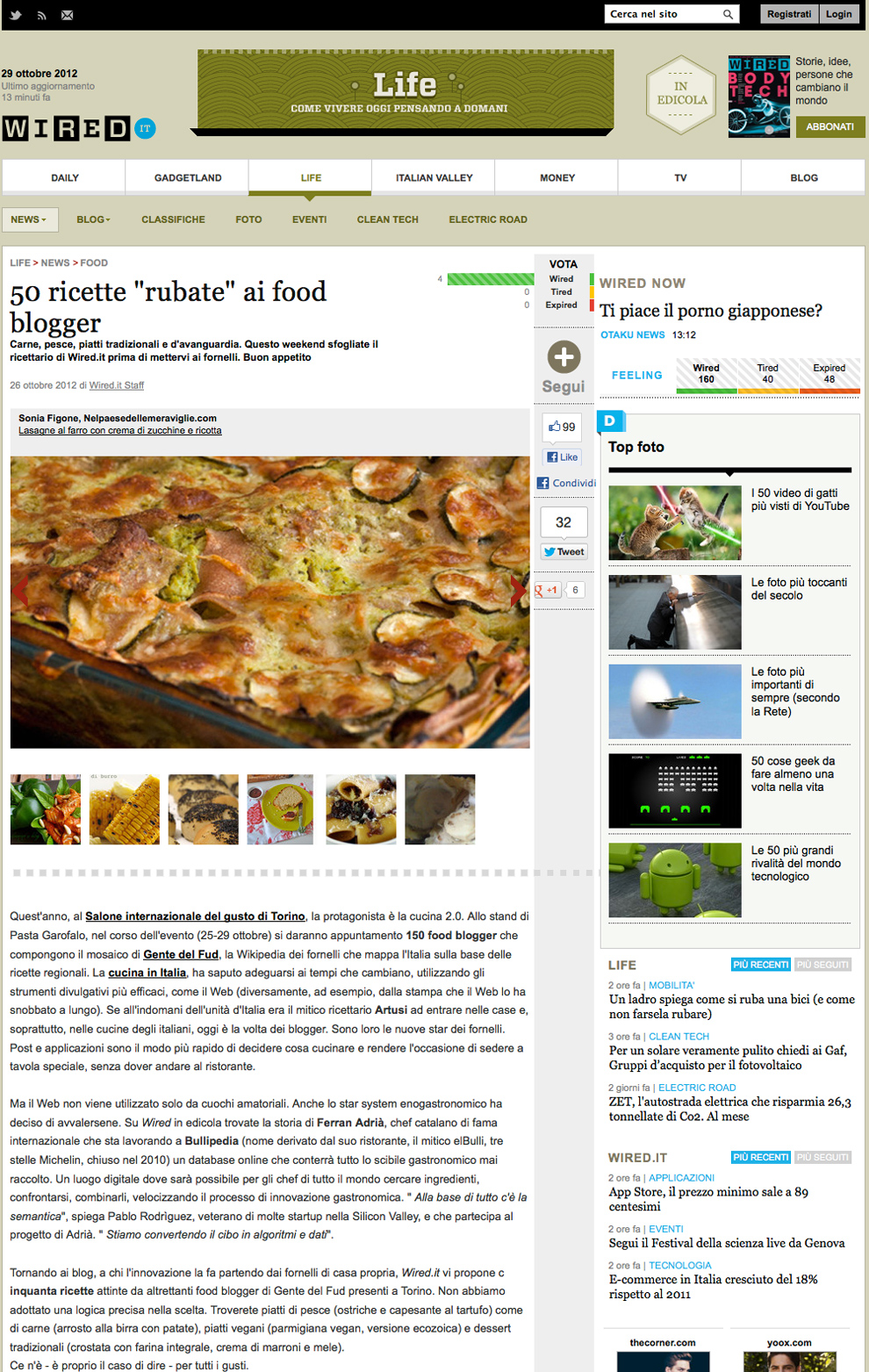Screen dimensions: 869x1372
Task: Open the Lasagne al farro recipe link
Action: click(120, 431)
